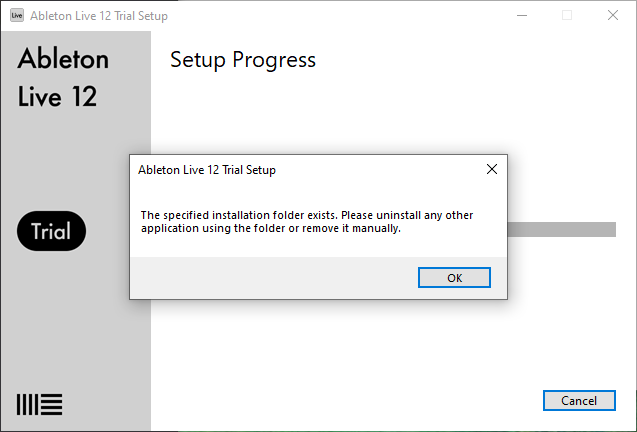
Task: Click the Ableton bars logo
Action: (39, 404)
